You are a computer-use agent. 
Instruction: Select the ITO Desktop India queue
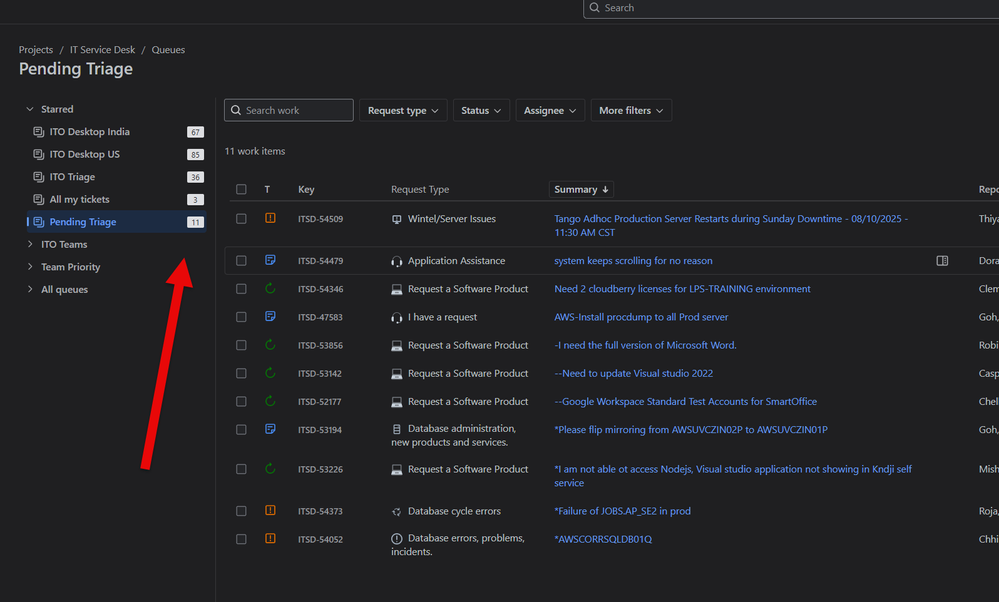coord(116,132)
